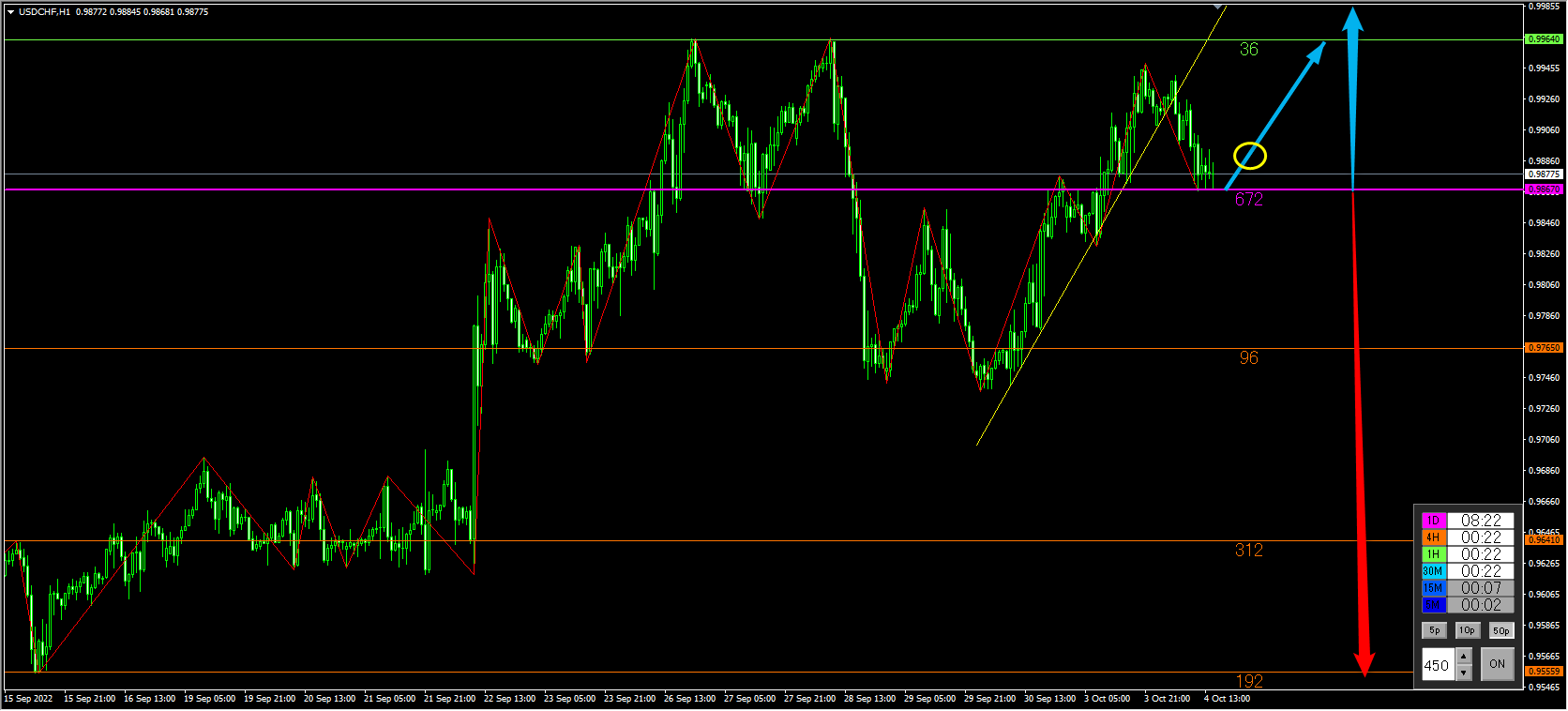Click the 00:22 countdown beside 1H

pyautogui.click(x=1481, y=554)
